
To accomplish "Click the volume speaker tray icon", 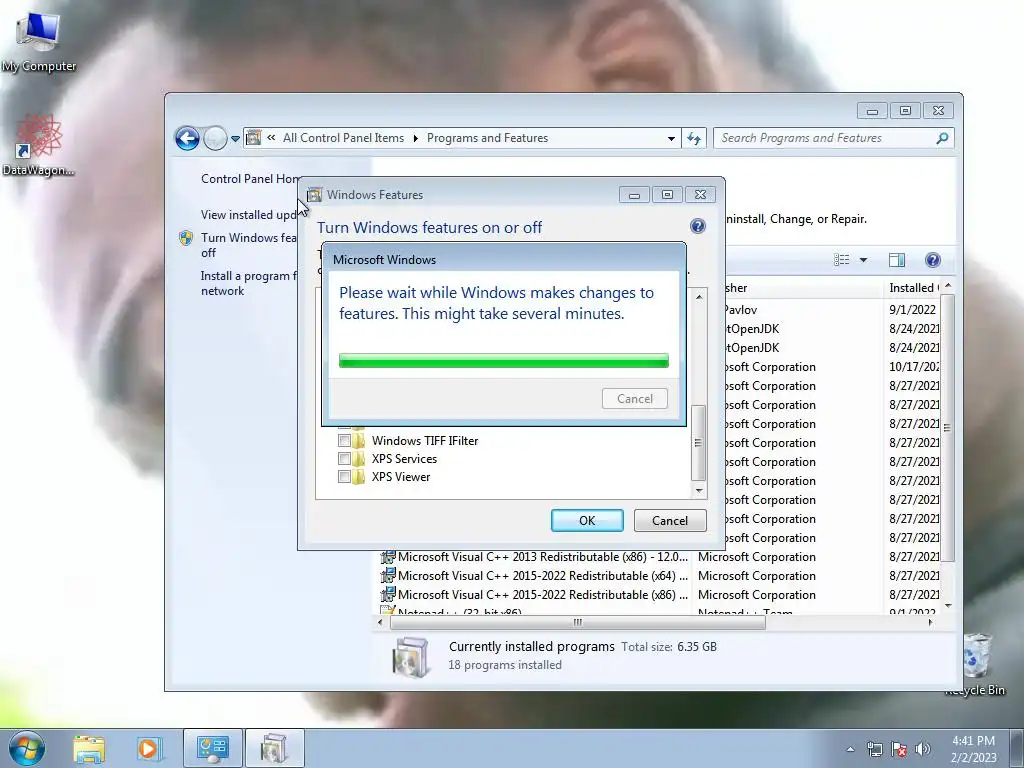I will click(x=923, y=749).
